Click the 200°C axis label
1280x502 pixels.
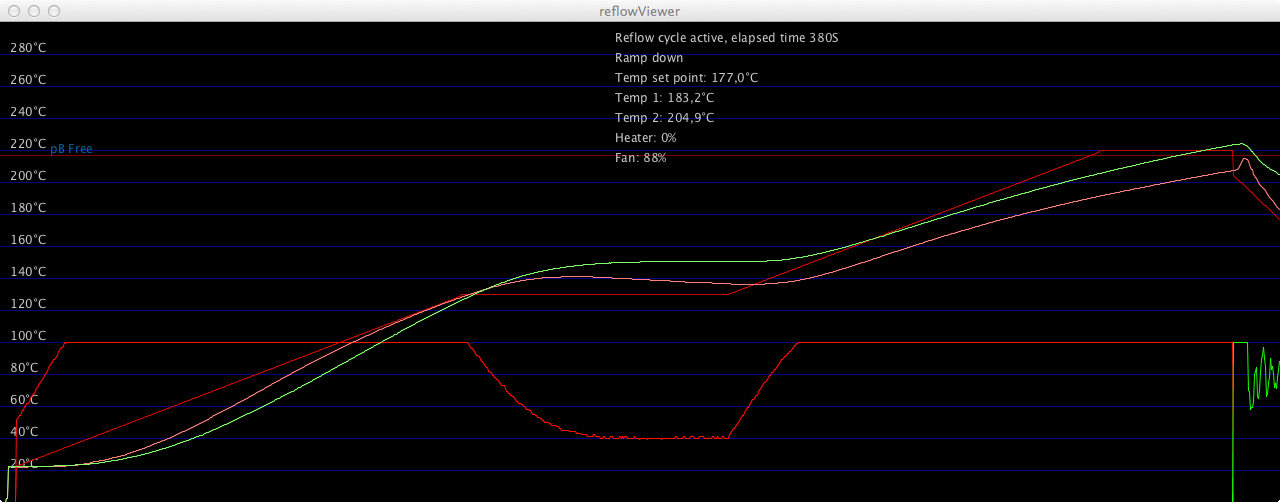click(28, 176)
